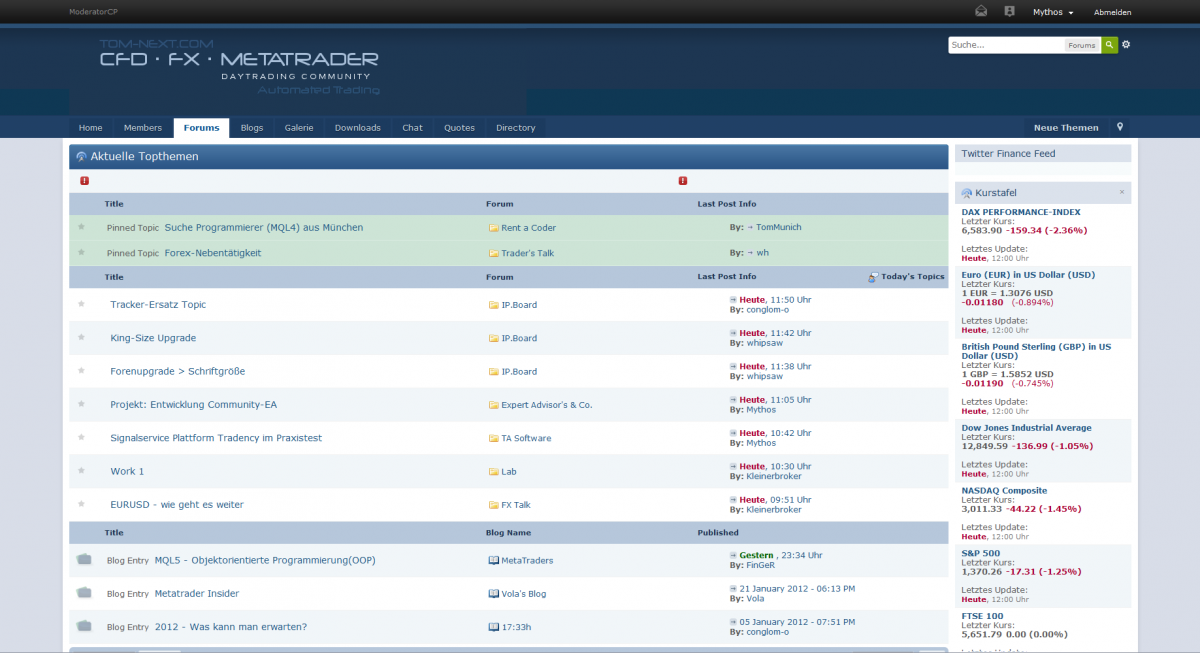Click the red alert icon above Title column
Screen dimensions: 1200x653
tap(84, 181)
